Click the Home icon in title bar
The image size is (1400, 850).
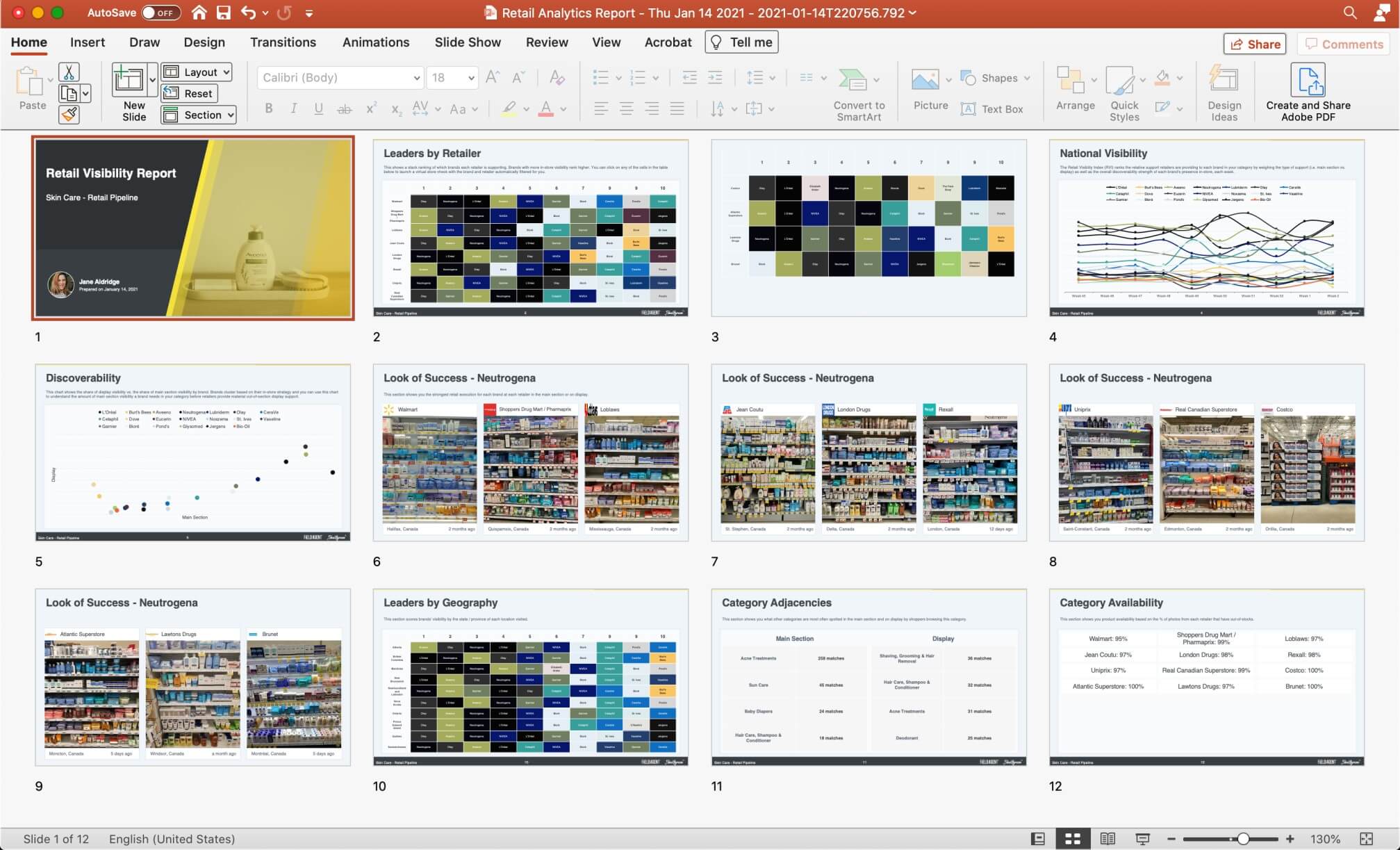[x=199, y=13]
